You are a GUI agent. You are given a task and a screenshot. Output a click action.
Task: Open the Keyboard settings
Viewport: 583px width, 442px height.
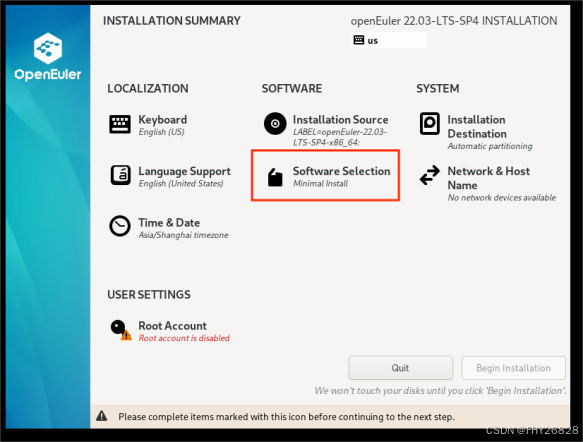(x=148, y=125)
